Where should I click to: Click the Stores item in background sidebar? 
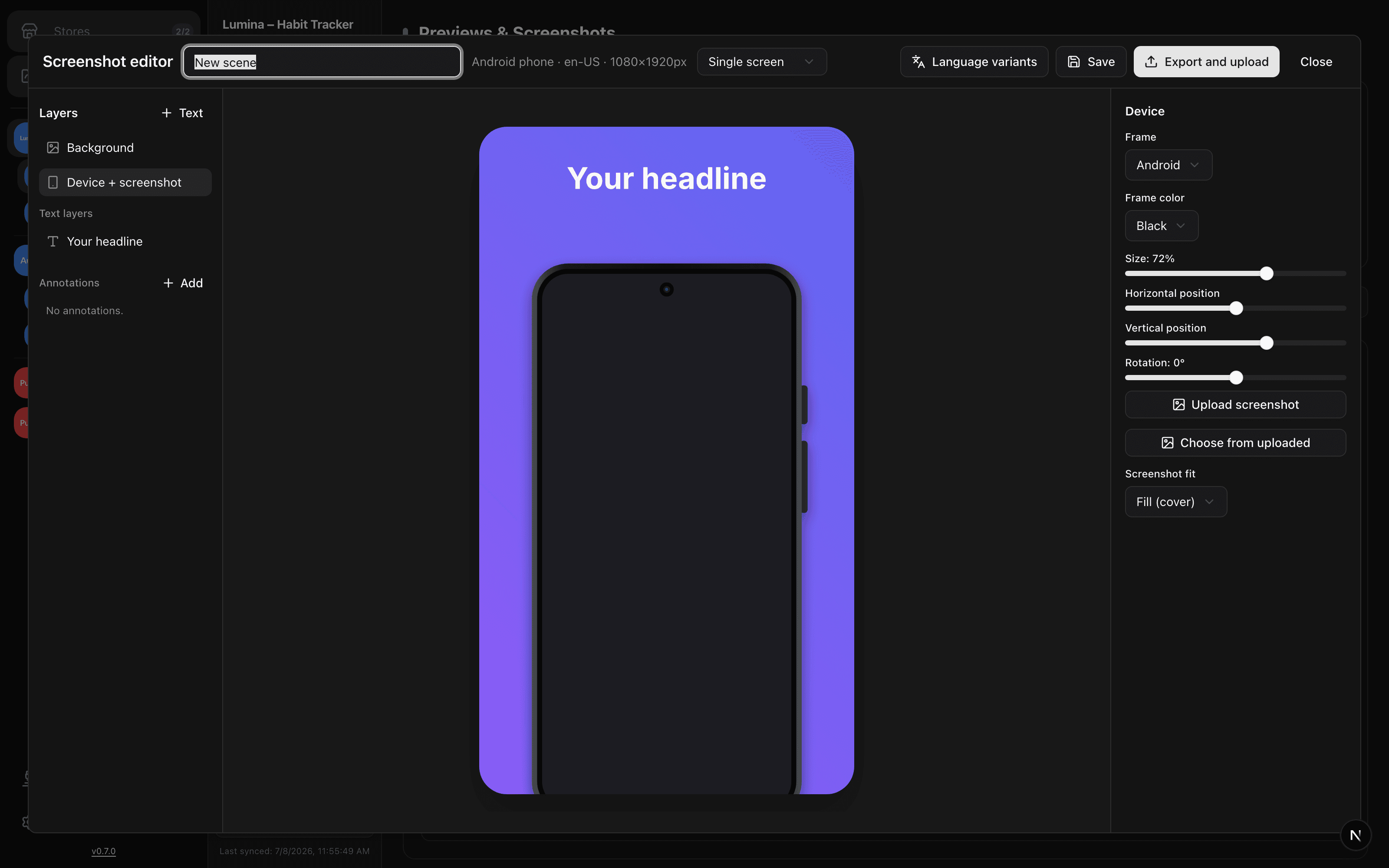point(103,30)
